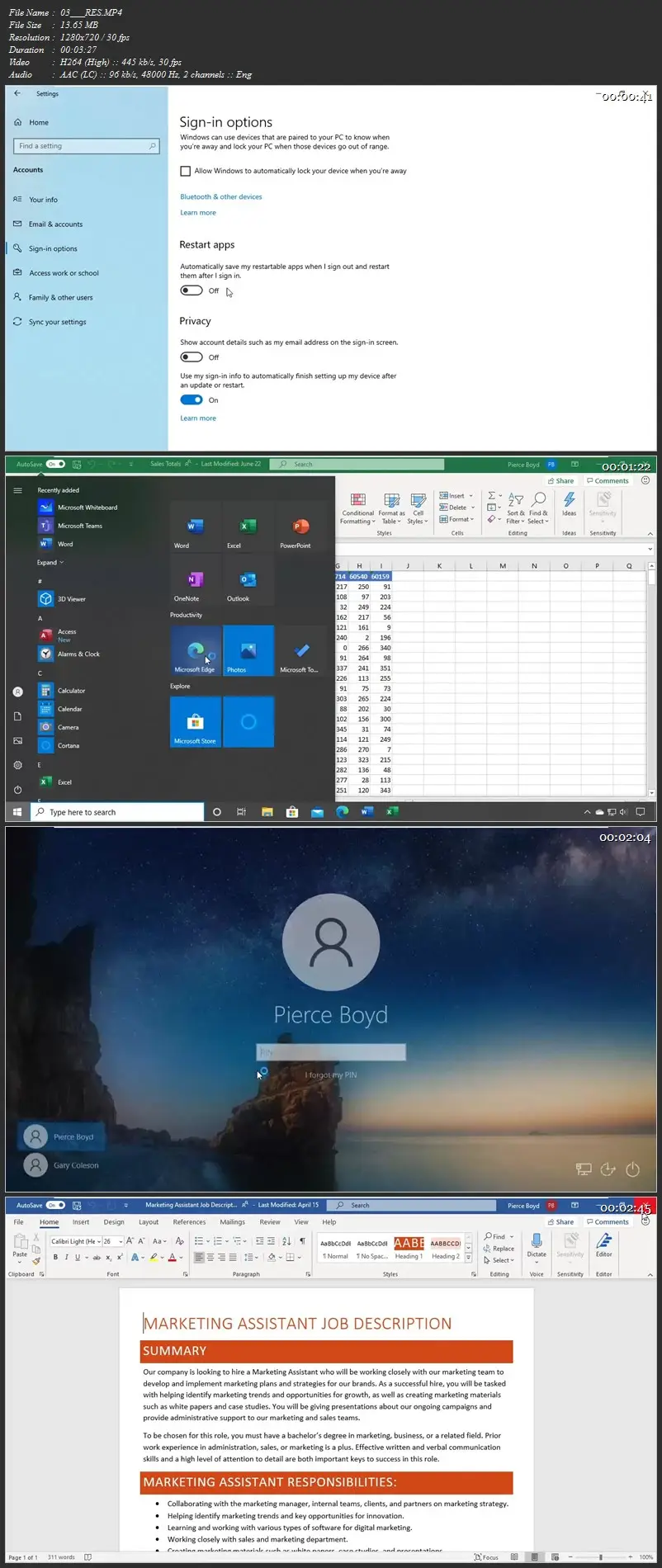Open the Select dropdown in Word Editing group
662x1568 pixels.
(x=499, y=1260)
